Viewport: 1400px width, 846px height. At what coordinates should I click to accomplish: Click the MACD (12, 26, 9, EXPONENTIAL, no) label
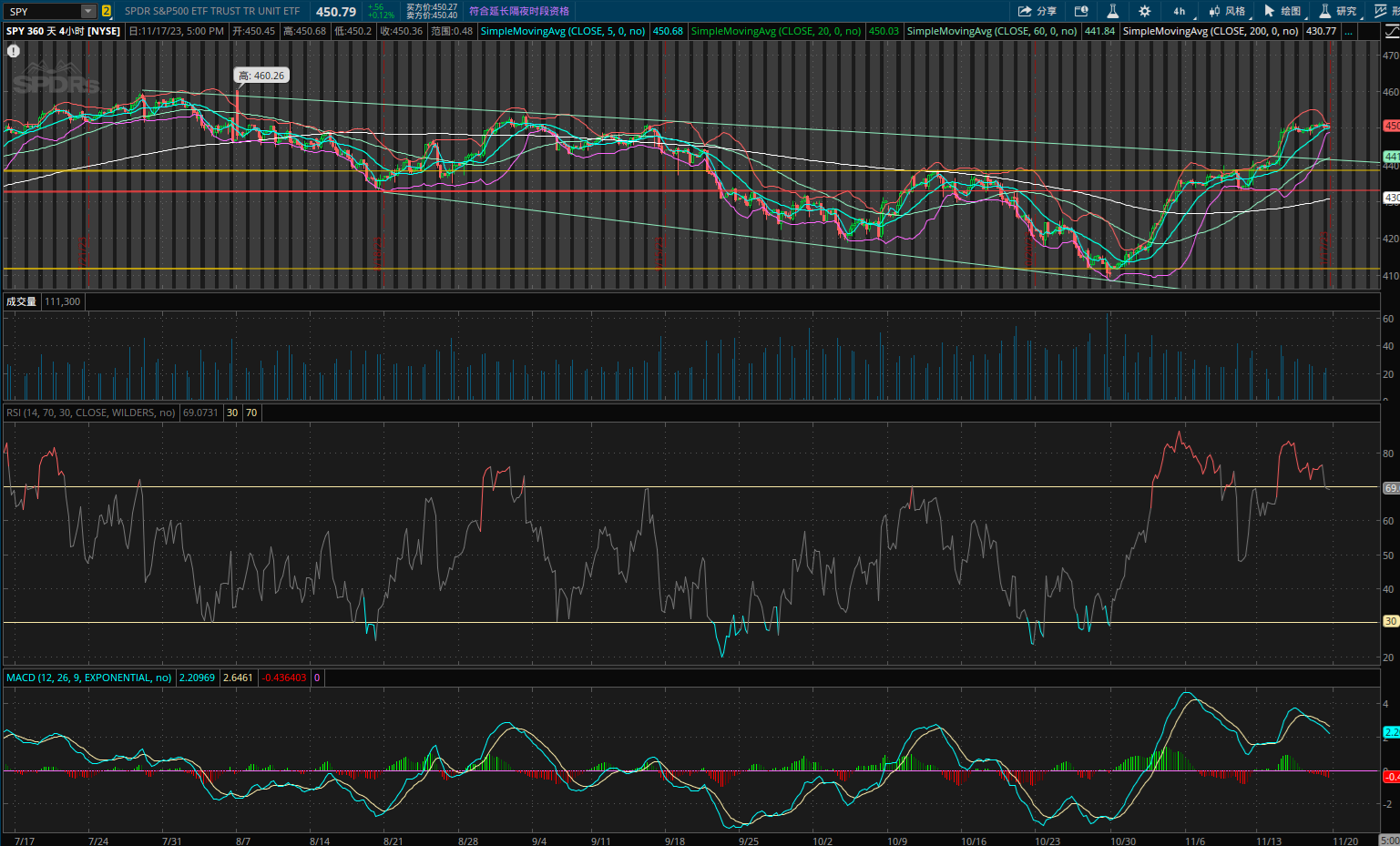tap(89, 678)
